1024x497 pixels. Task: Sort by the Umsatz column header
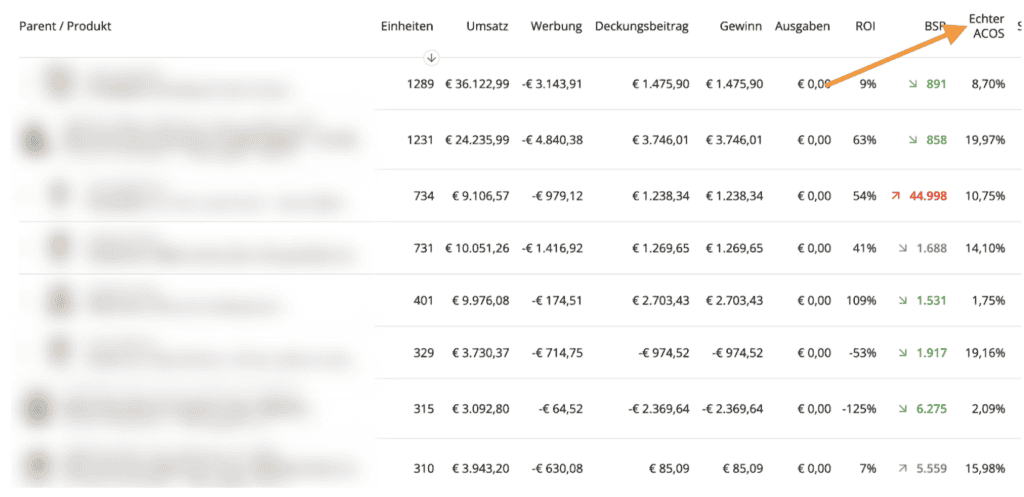click(487, 26)
